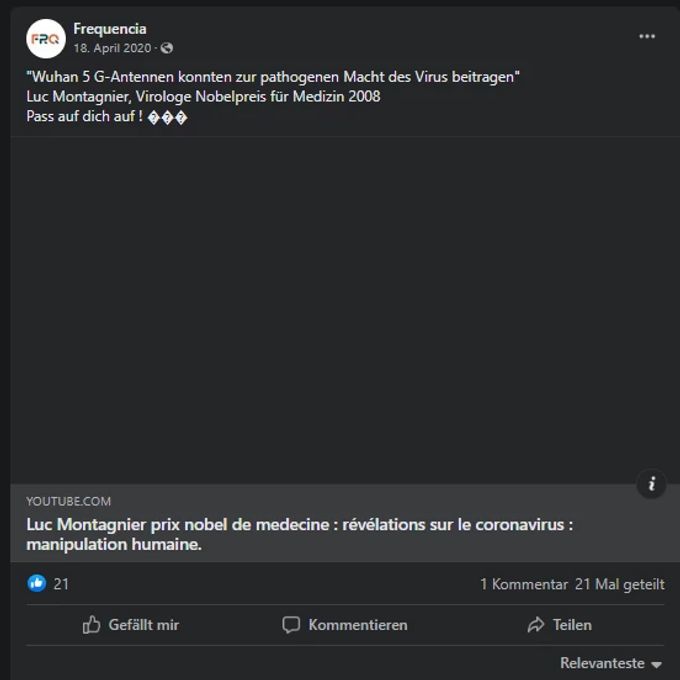Viewport: 680px width, 680px height.
Task: Click the YOUTUBE.COM source label
Action: point(69,501)
